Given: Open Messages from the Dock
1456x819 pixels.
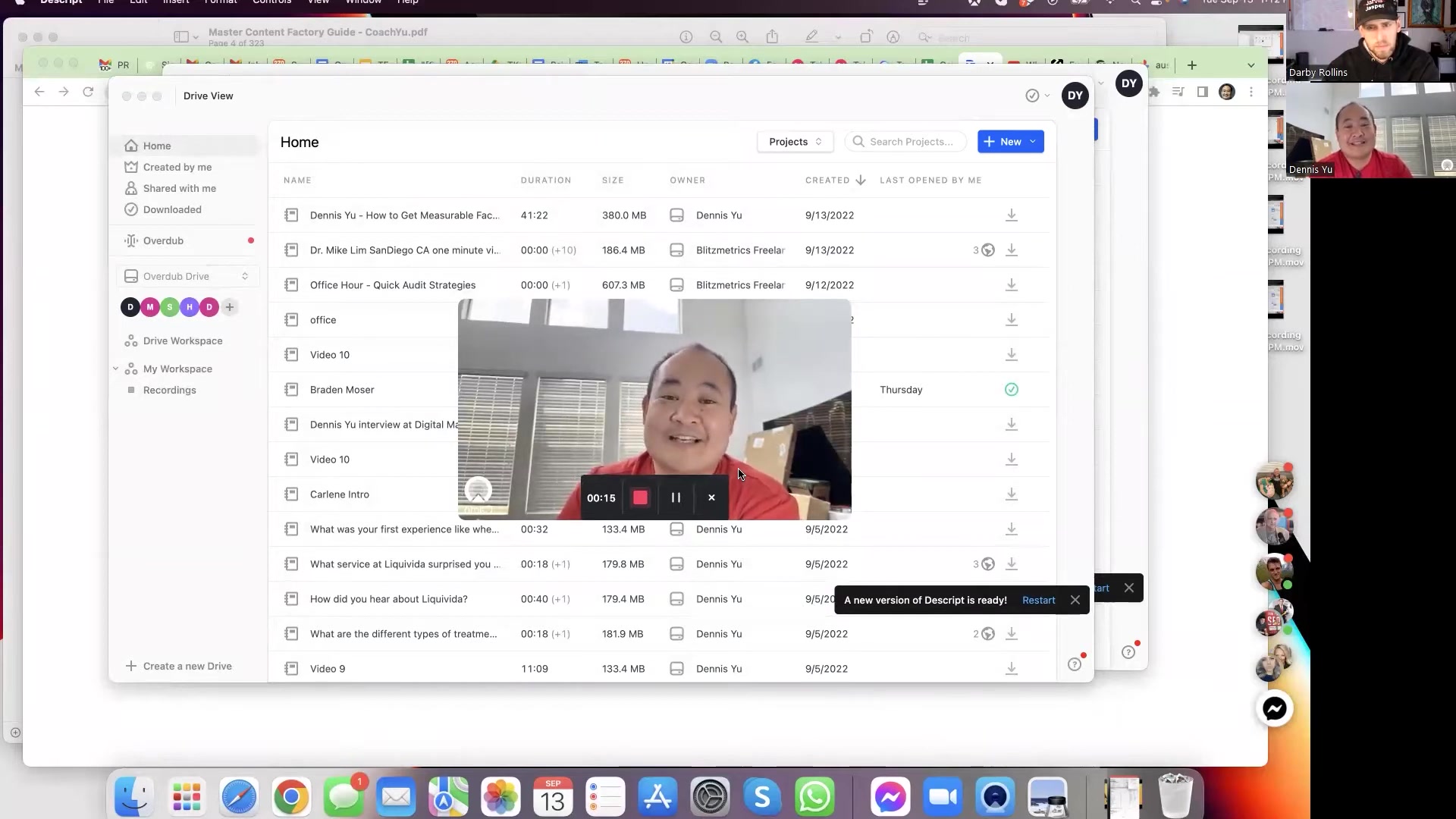Looking at the screenshot, I should click(x=344, y=797).
